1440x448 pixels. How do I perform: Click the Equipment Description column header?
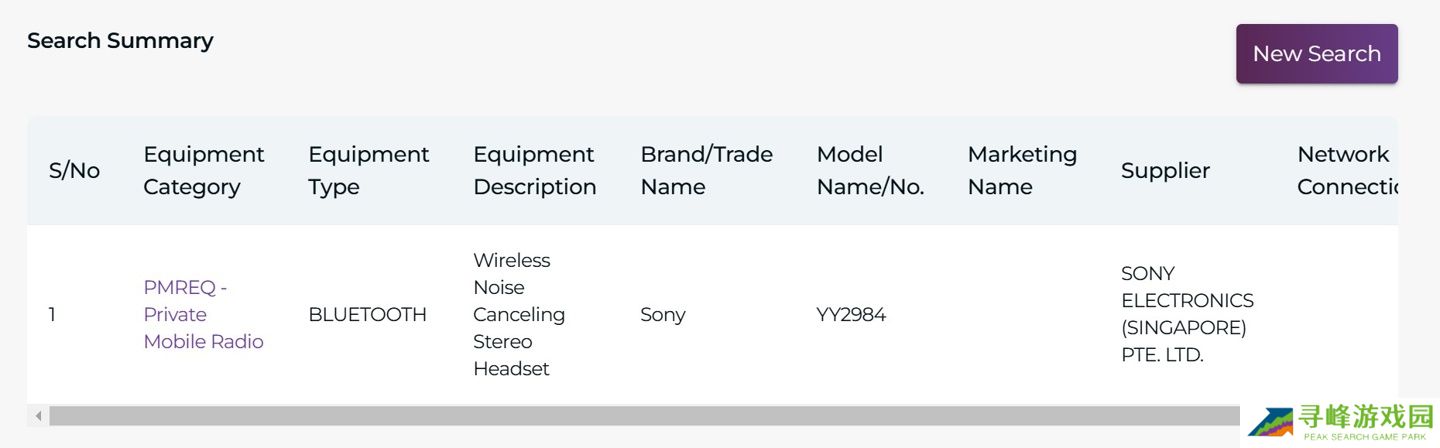tap(534, 171)
